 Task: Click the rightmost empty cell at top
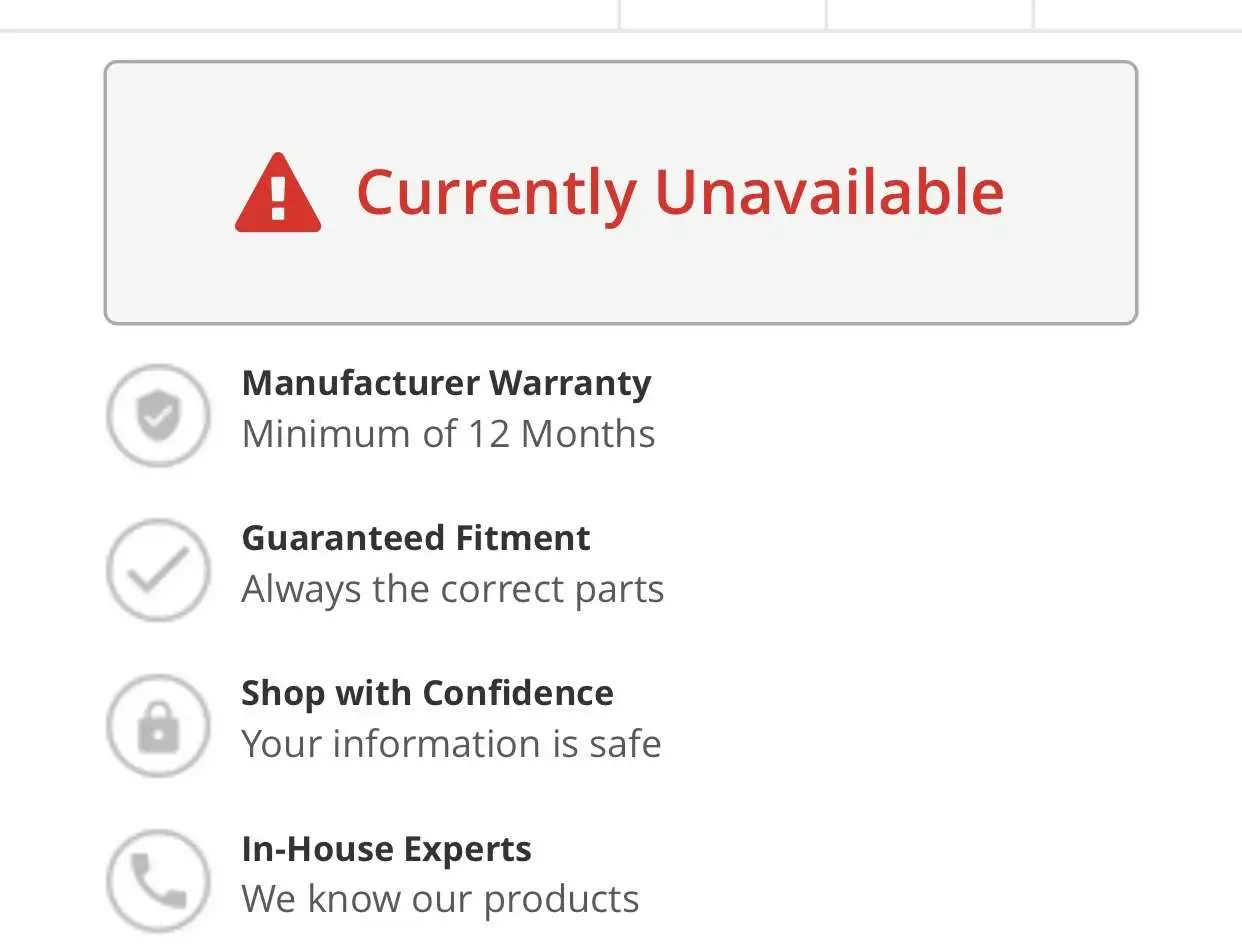1138,13
